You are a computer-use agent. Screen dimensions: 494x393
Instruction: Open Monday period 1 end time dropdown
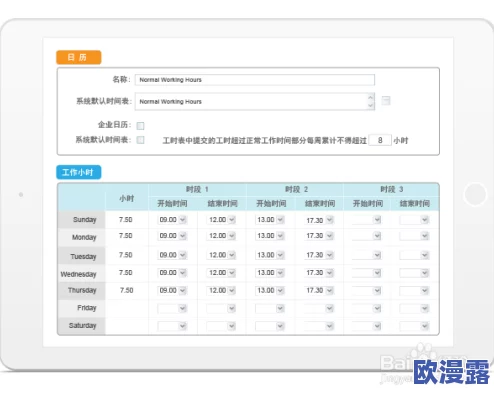point(221,236)
